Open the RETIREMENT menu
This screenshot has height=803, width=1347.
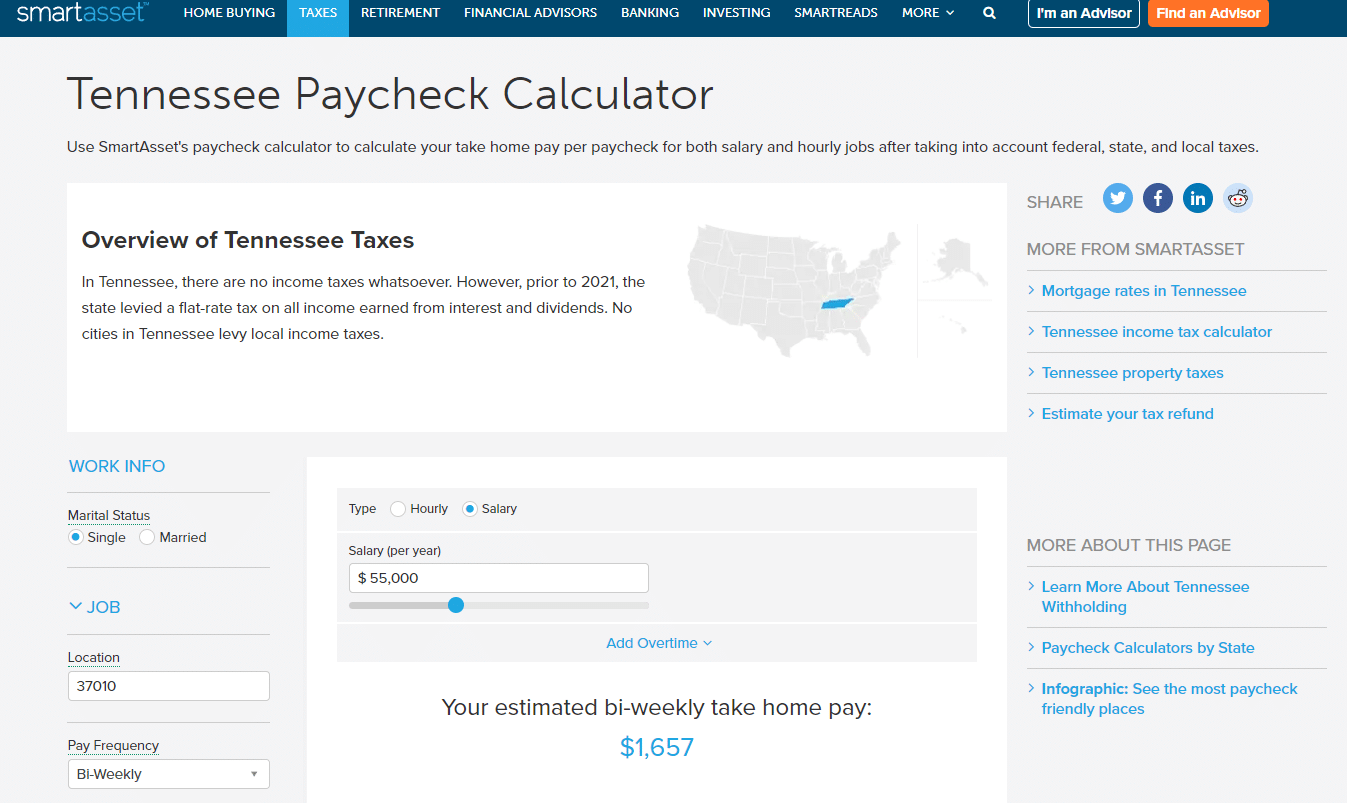(x=400, y=13)
